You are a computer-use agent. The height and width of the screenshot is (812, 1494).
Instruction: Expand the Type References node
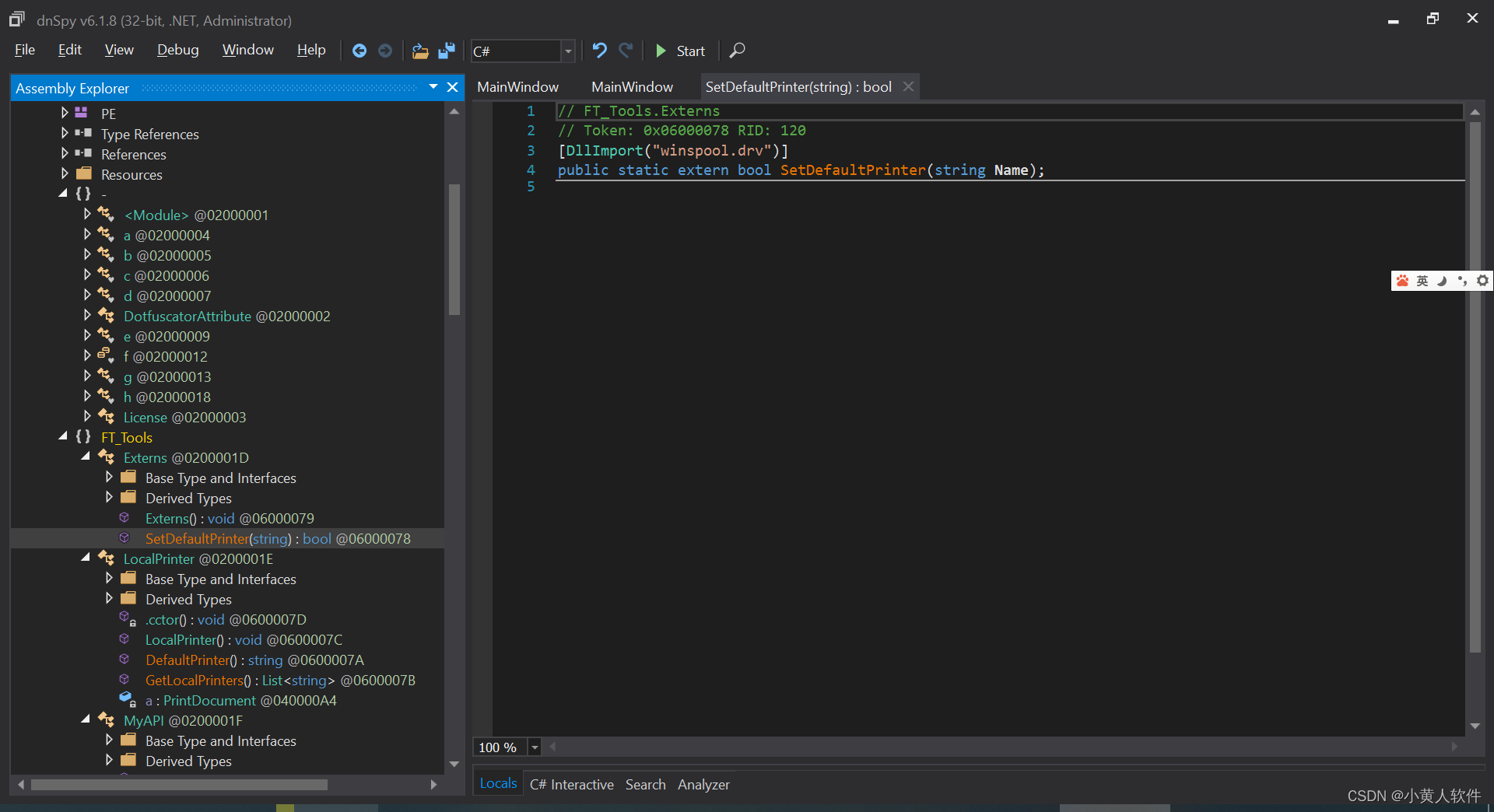[64, 134]
